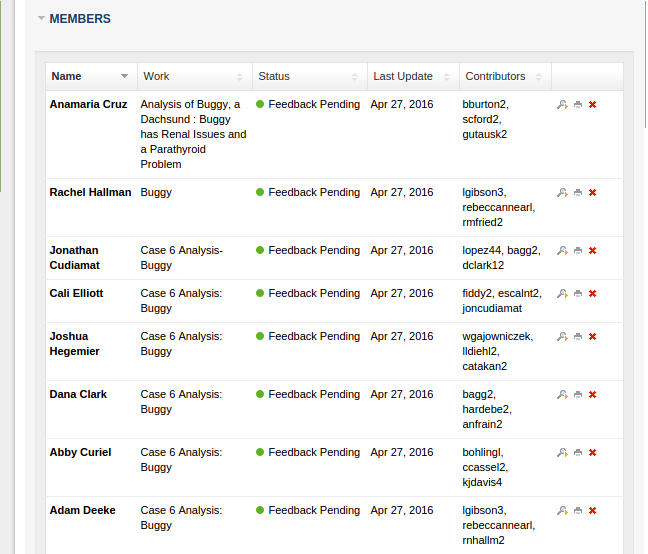Click the view icon for Abby Curiel
Viewport: 648px width, 554px height.
coord(562,453)
